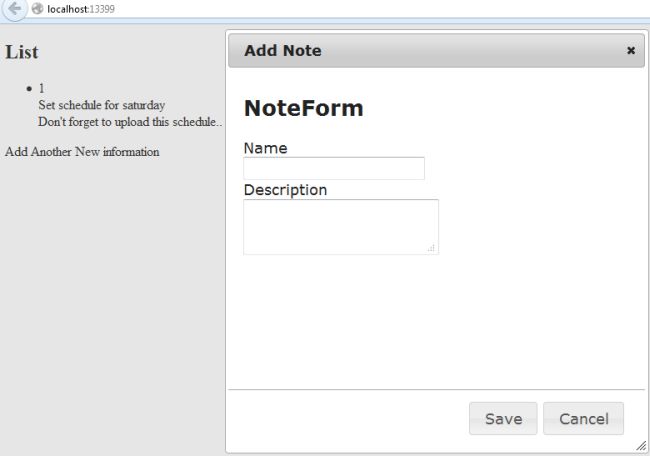Viewport: 650px width, 456px height.
Task: Close the Add Note dialog with x
Action: pos(630,50)
